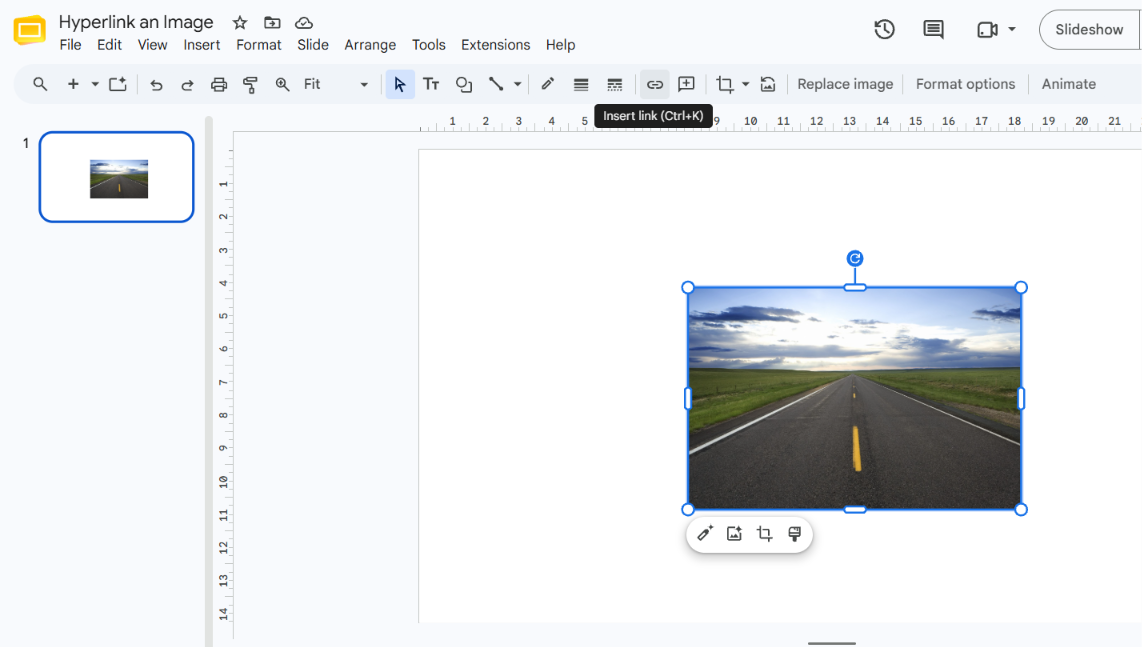This screenshot has height=647, width=1142.
Task: Click the paint format icon in floating toolbar
Action: (x=795, y=534)
